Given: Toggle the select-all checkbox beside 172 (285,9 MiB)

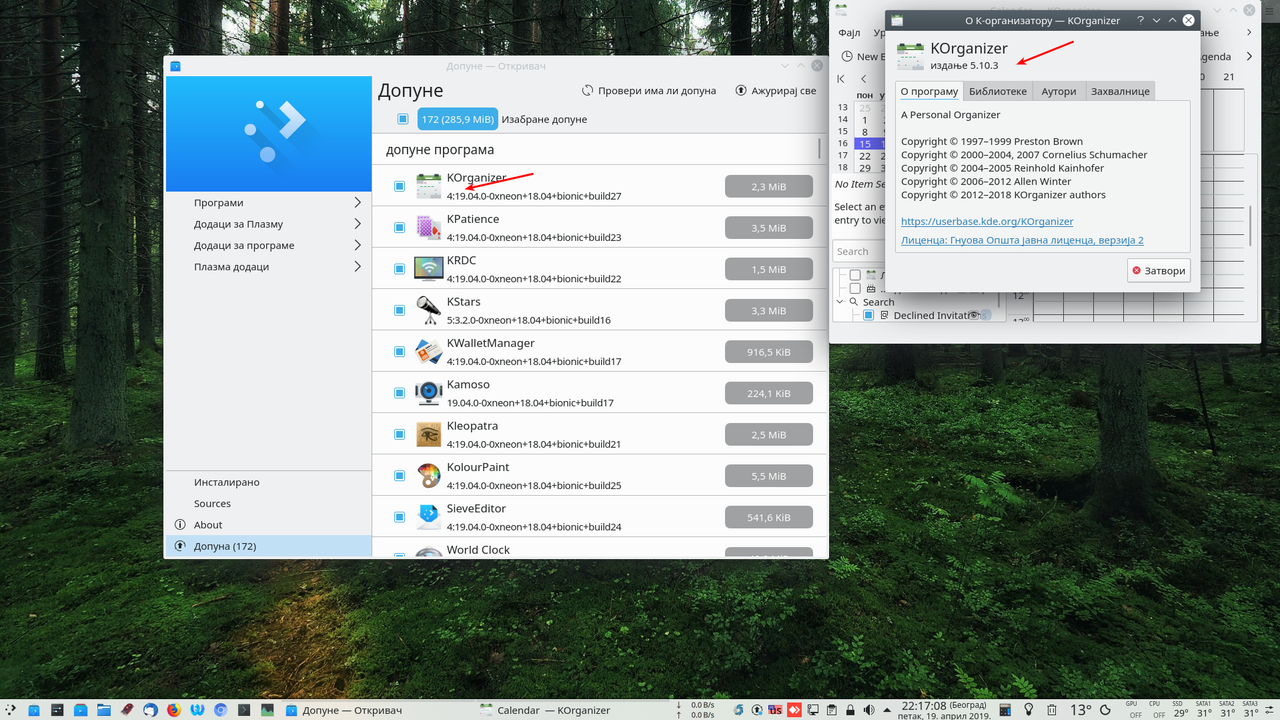Looking at the screenshot, I should click(403, 119).
